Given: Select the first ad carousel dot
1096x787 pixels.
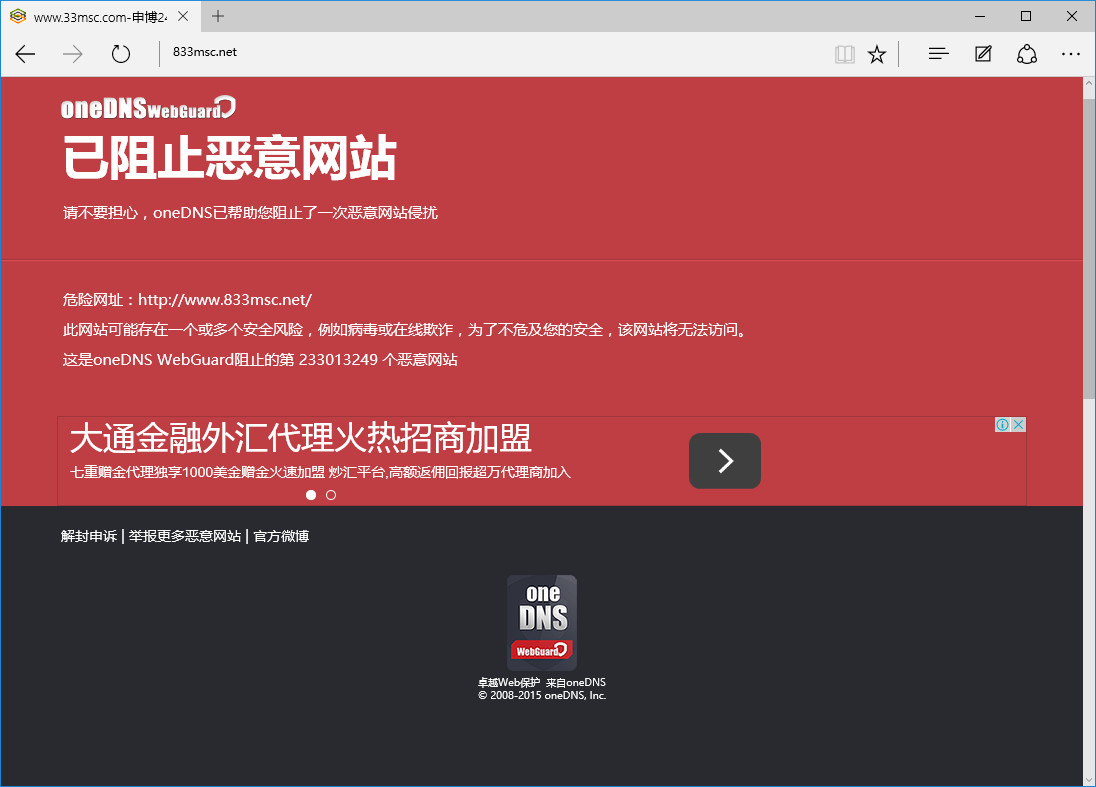Looking at the screenshot, I should click(311, 495).
